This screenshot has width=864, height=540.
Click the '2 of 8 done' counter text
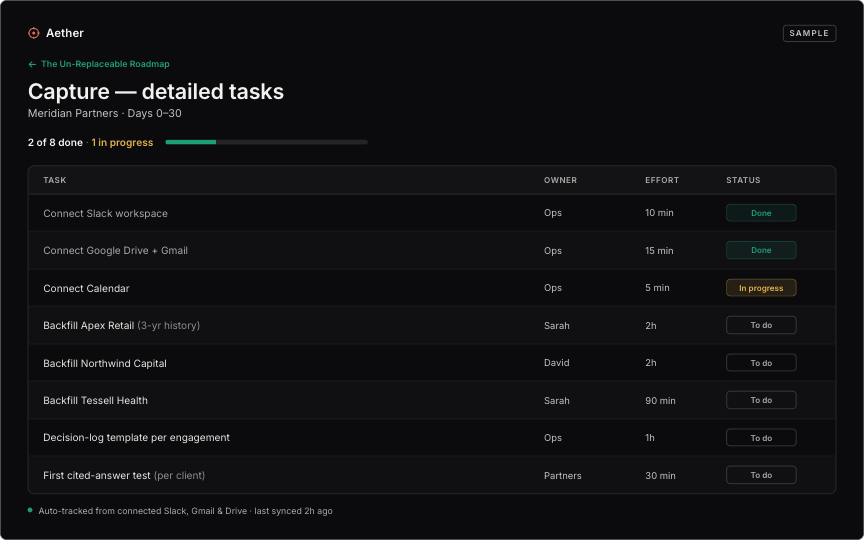(55, 142)
